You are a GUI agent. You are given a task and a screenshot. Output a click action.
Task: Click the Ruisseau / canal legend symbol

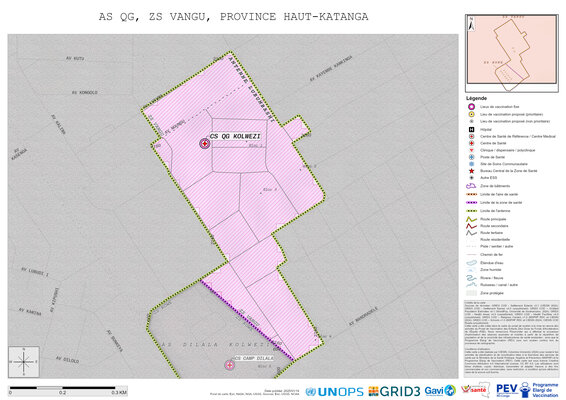pos(471,285)
